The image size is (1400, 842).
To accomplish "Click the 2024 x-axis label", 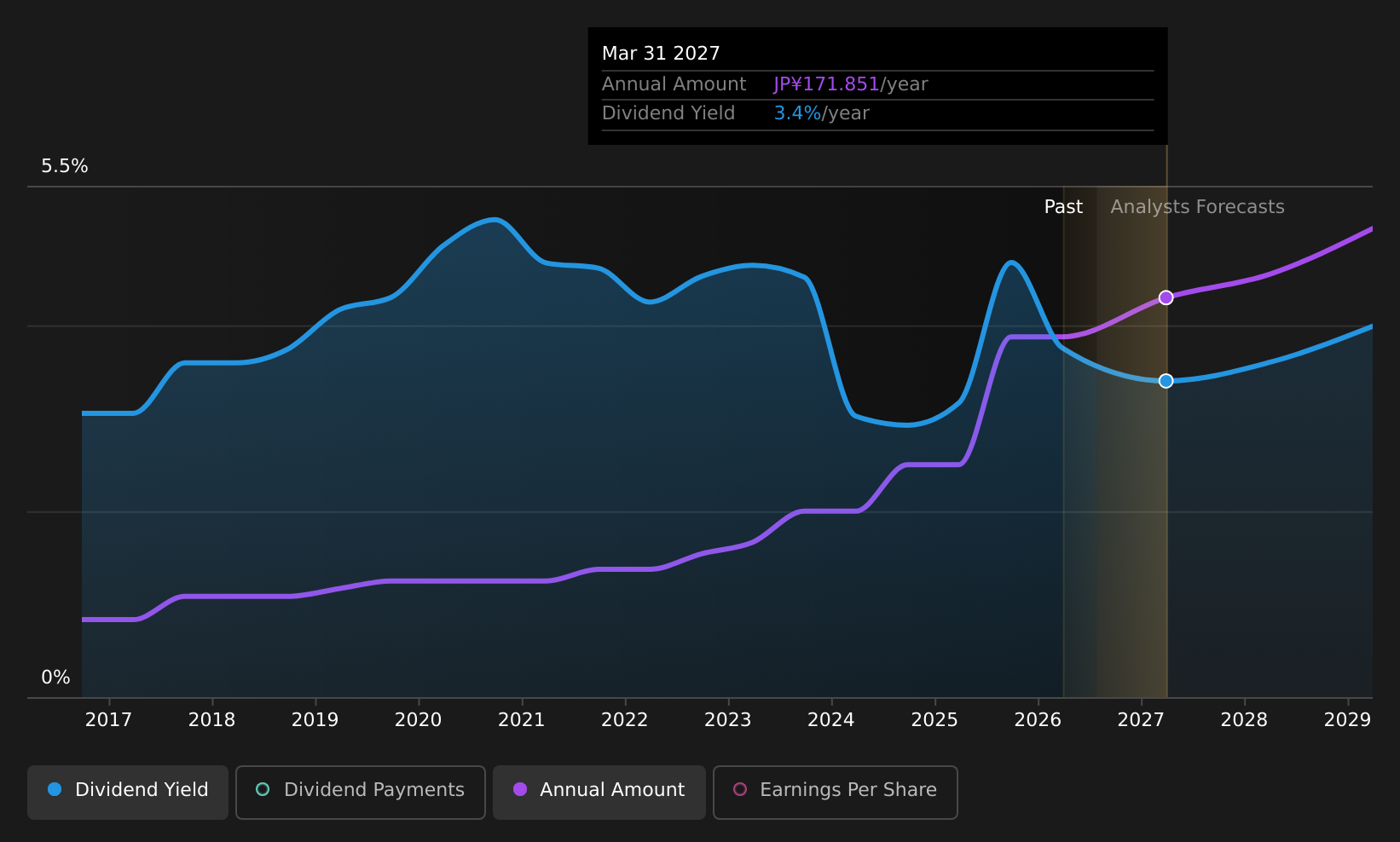I will pyautogui.click(x=830, y=720).
